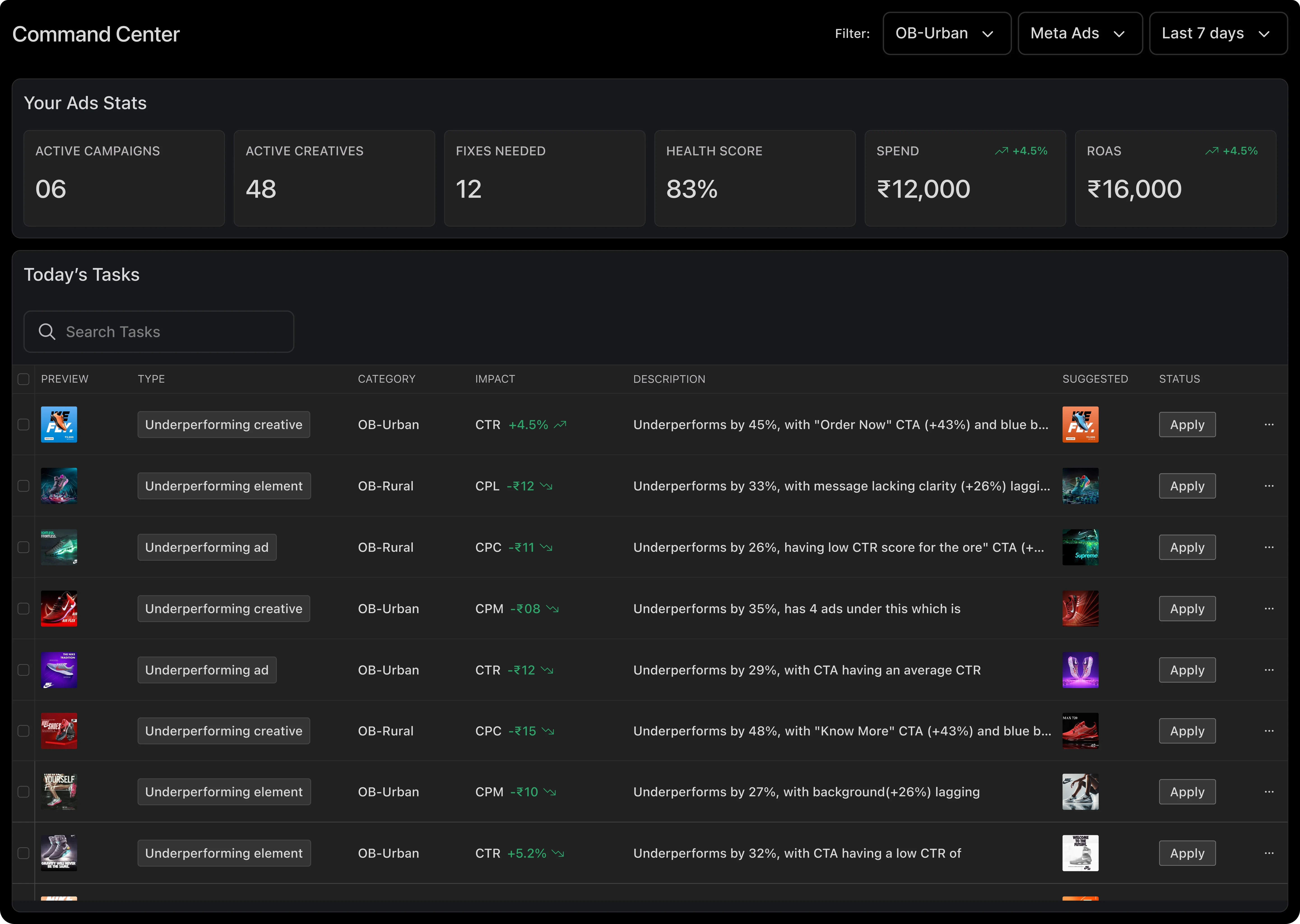Click the CATEGORY column header
1300x924 pixels.
(x=386, y=379)
